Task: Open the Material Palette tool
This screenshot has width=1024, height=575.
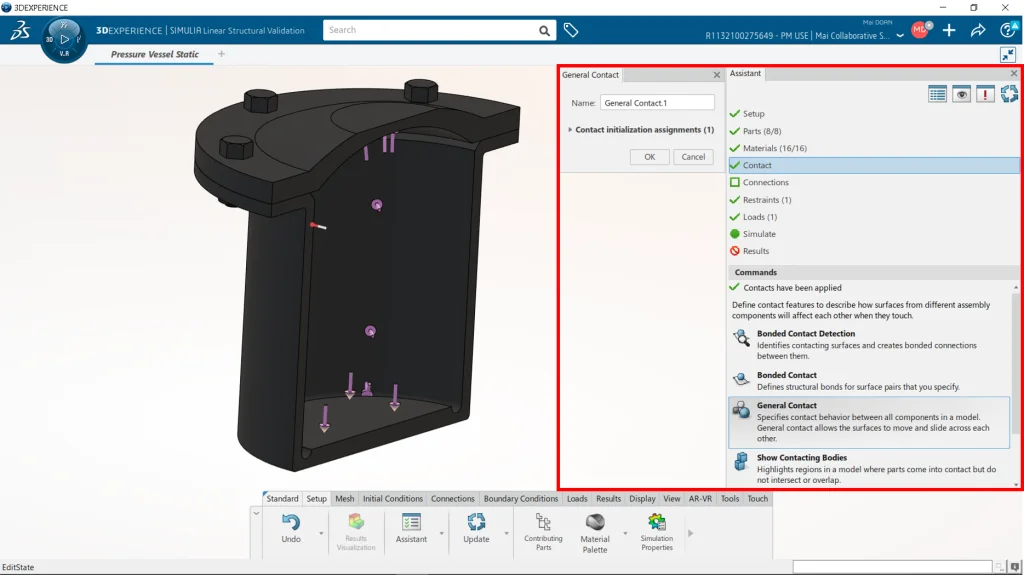Action: tap(595, 522)
